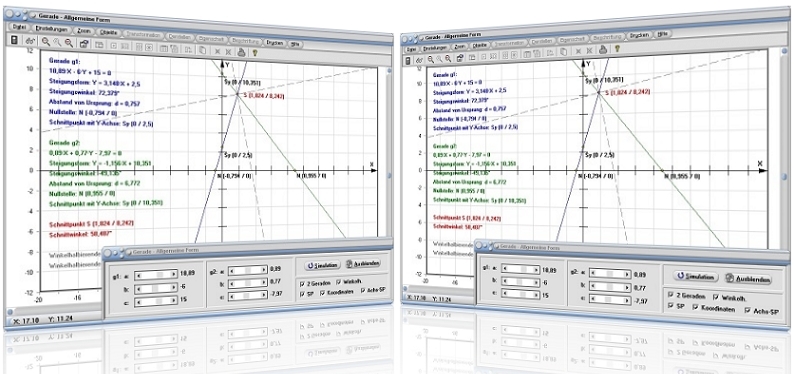Toggle the 'Koordinaten' checkbox in right panel

tap(696, 307)
